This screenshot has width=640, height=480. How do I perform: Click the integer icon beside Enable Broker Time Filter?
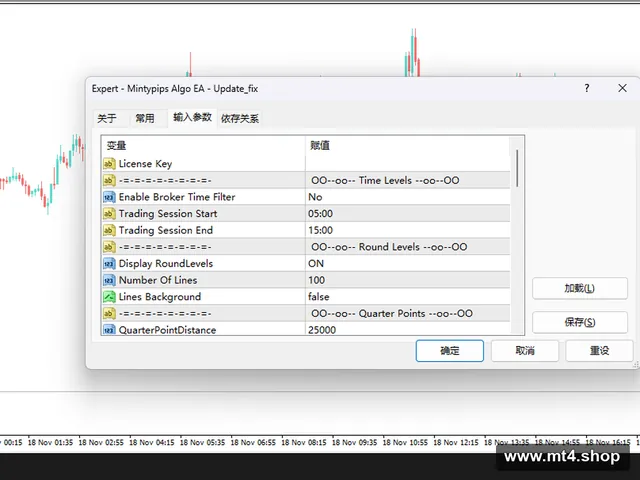109,197
